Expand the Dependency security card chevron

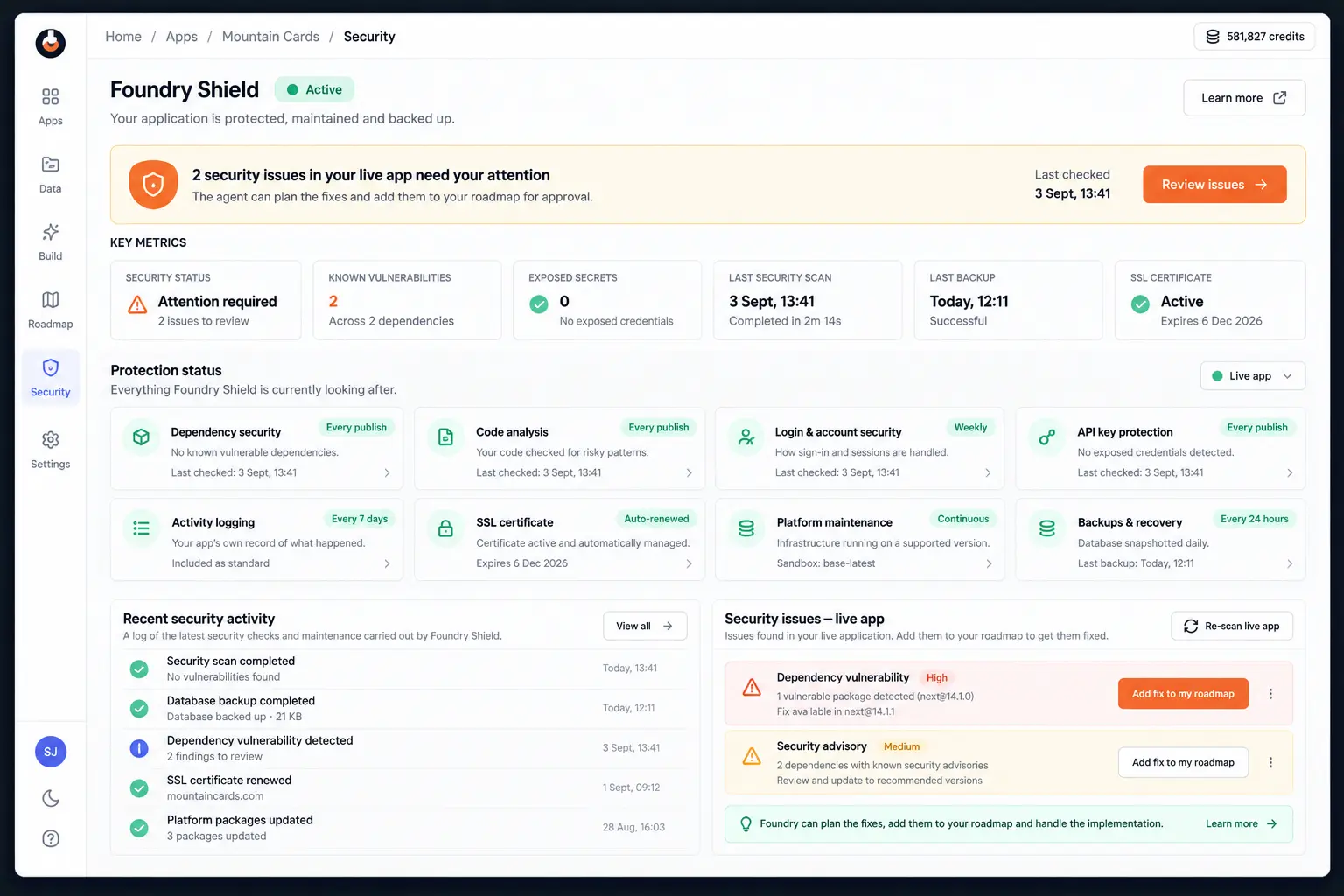tap(388, 473)
